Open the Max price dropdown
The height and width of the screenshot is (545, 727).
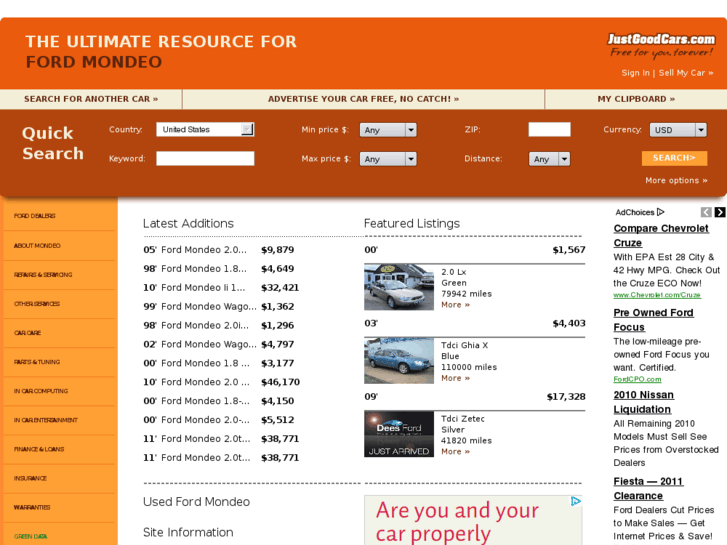[x=388, y=159]
